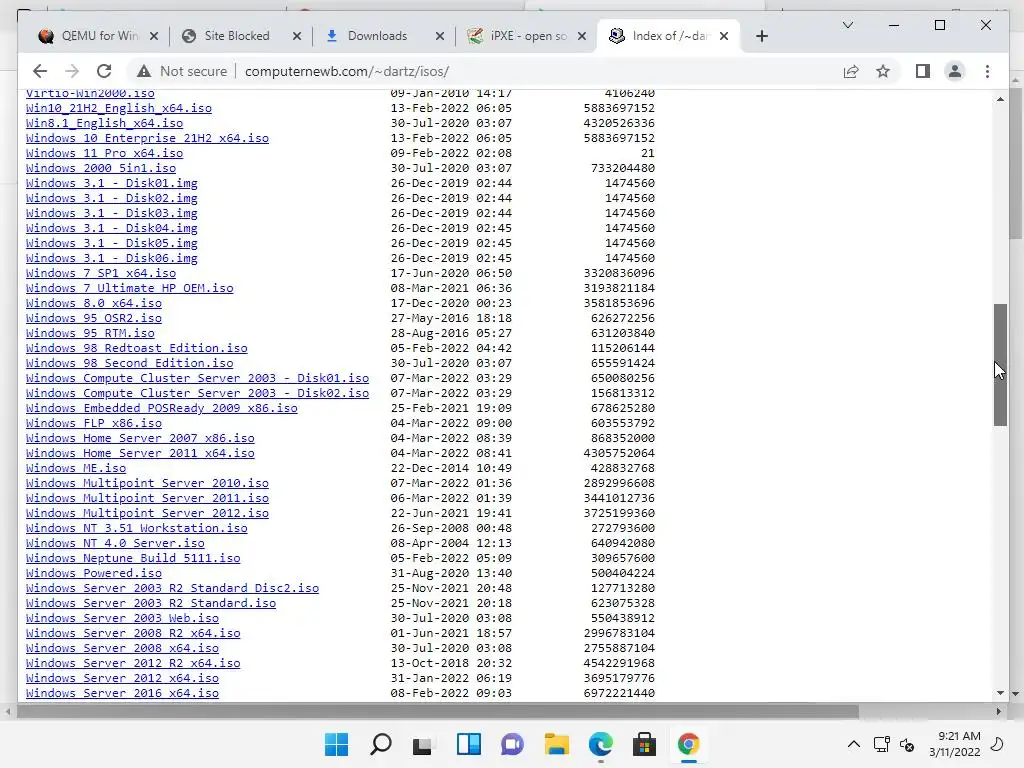Image resolution: width=1024 pixels, height=768 pixels.
Task: Open Windows_FLP_x86.iso link
Action: pyautogui.click(x=94, y=423)
